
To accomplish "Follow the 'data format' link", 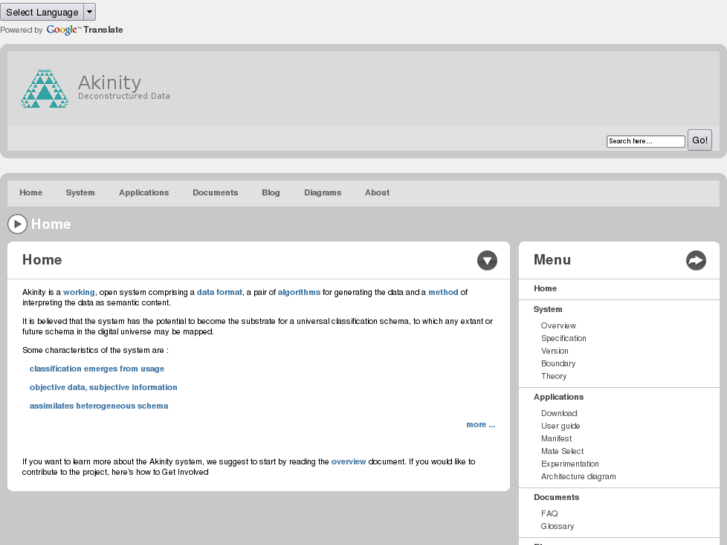I will (x=219, y=292).
